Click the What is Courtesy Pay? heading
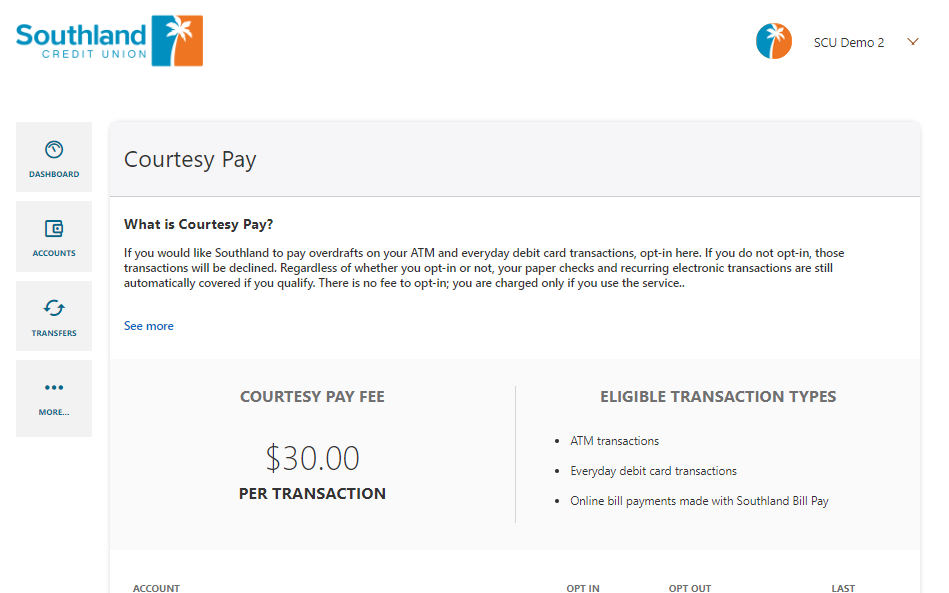This screenshot has height=593, width=949. 199,224
